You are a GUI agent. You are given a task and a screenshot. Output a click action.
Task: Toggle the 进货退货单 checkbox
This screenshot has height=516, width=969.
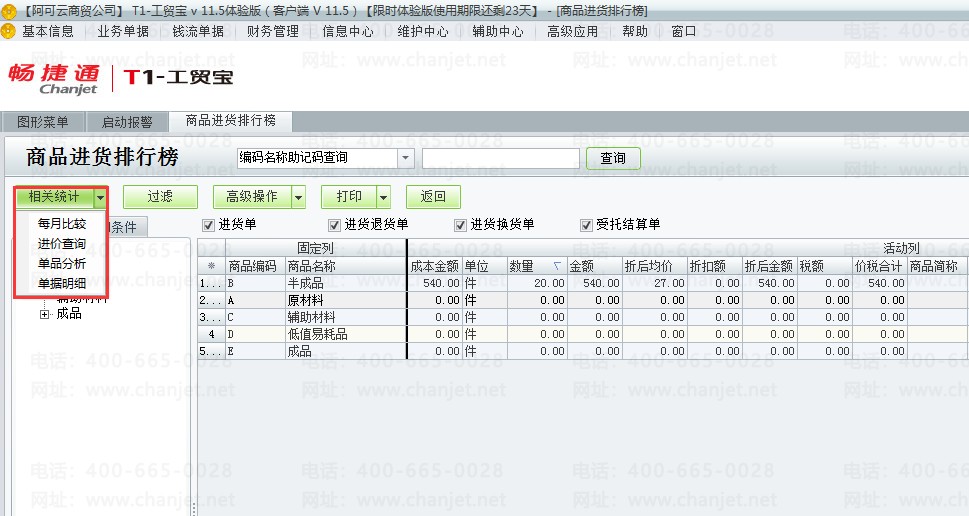click(x=334, y=225)
